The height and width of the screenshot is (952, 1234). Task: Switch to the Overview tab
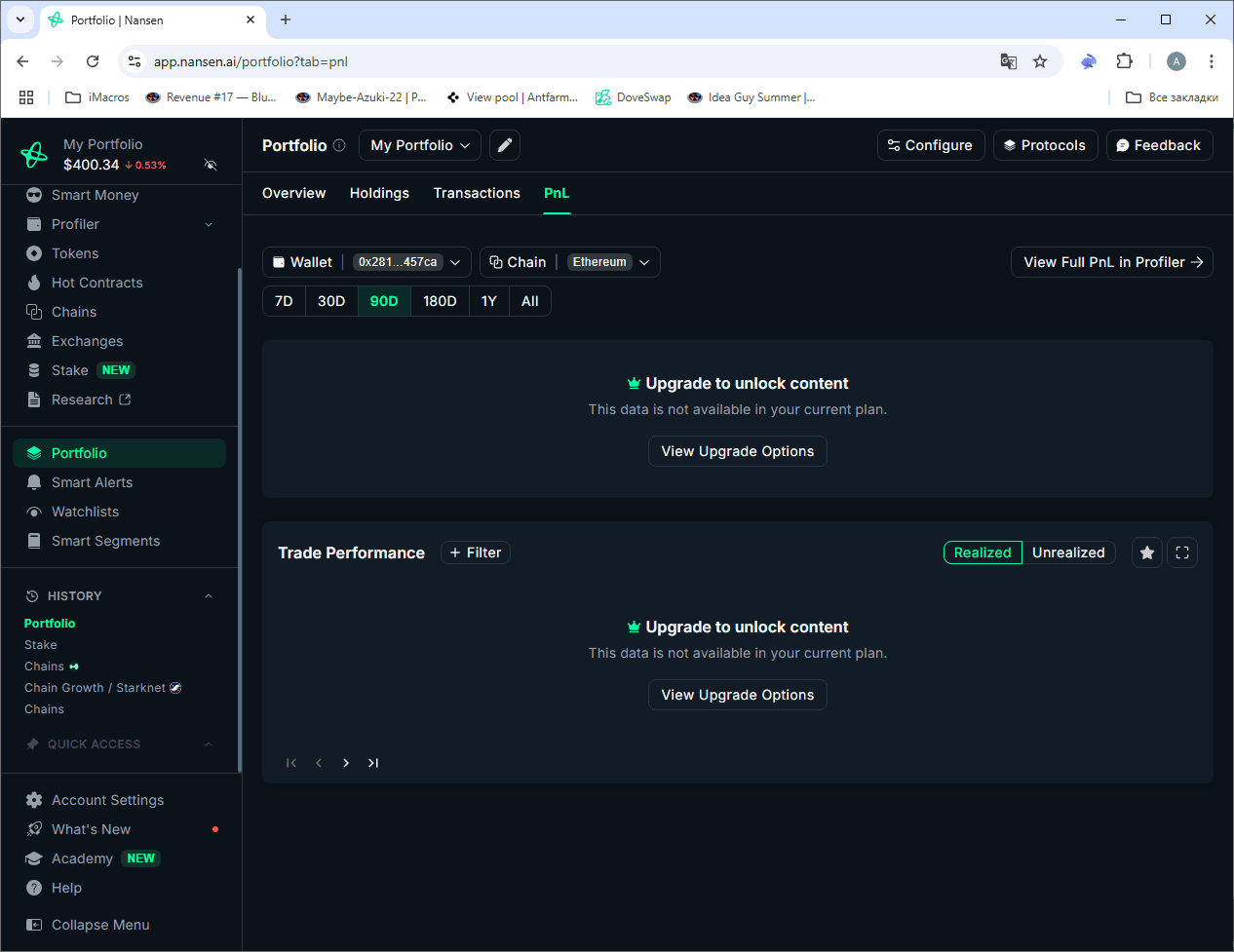tap(293, 193)
